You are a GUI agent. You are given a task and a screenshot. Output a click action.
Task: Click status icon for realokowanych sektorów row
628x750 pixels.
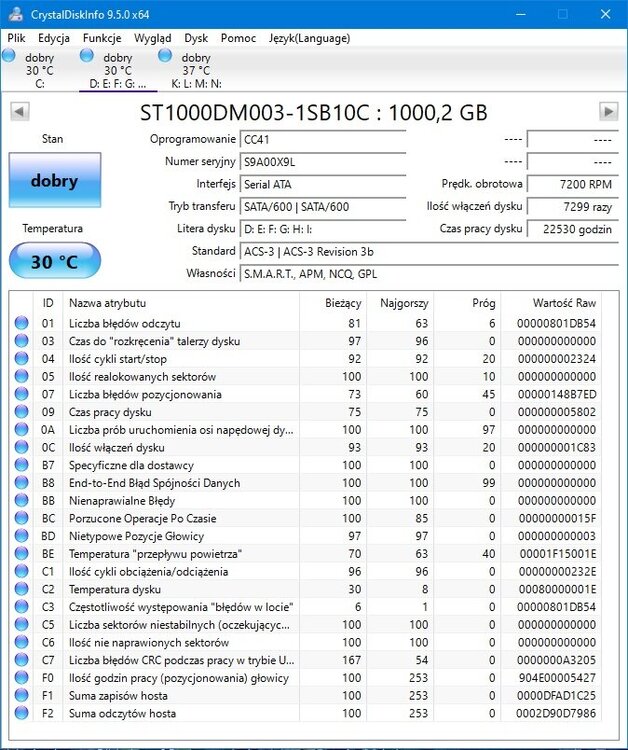(21, 377)
